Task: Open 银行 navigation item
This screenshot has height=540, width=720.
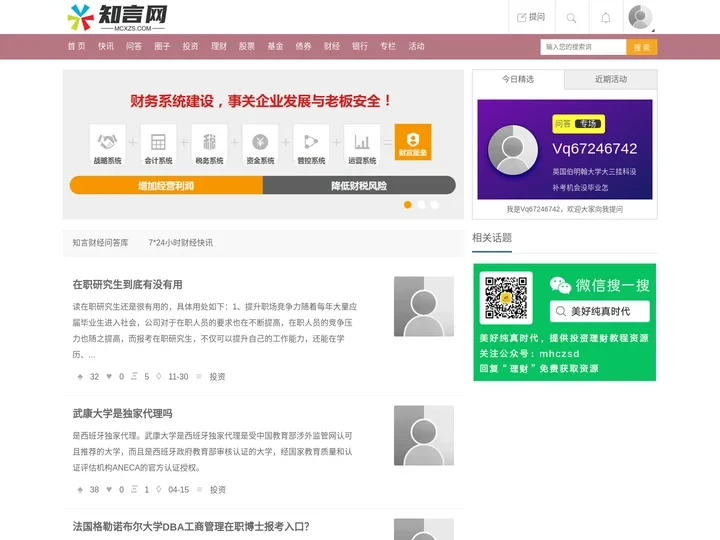Action: (x=360, y=46)
